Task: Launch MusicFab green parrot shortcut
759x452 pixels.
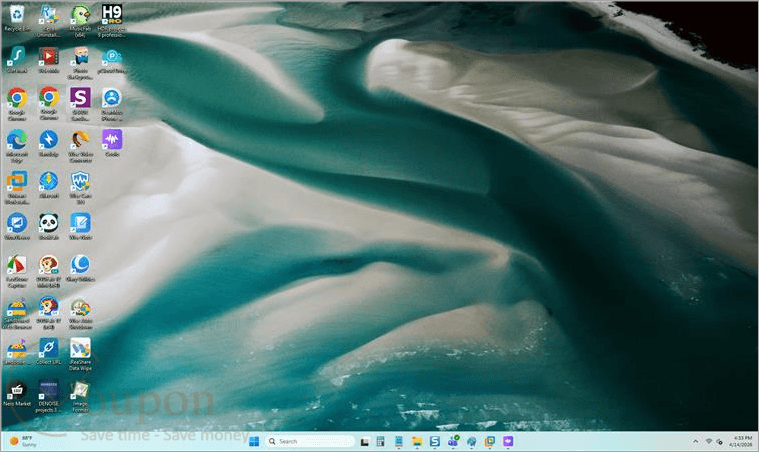Action: pos(80,20)
